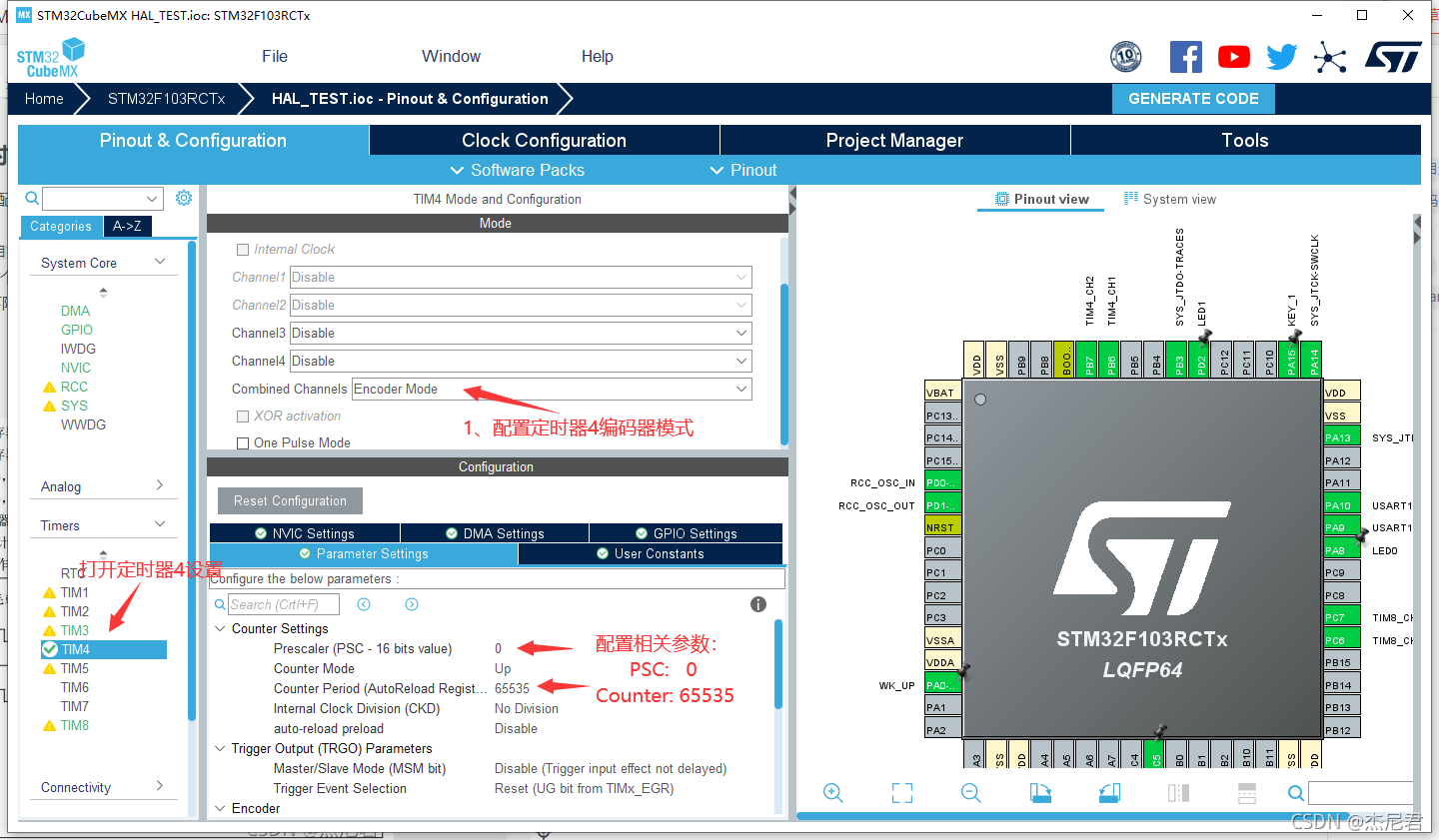
Task: Toggle the Internal Clock checkbox
Action: pyautogui.click(x=243, y=250)
